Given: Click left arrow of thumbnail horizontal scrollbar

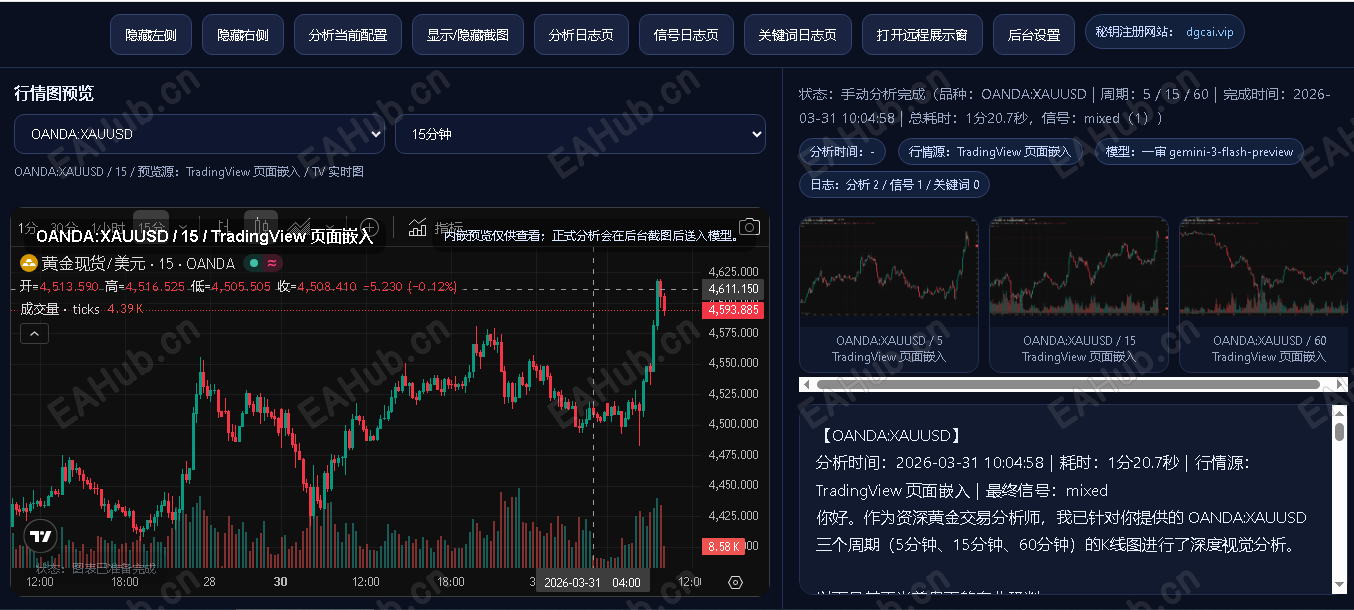Looking at the screenshot, I should click(805, 384).
